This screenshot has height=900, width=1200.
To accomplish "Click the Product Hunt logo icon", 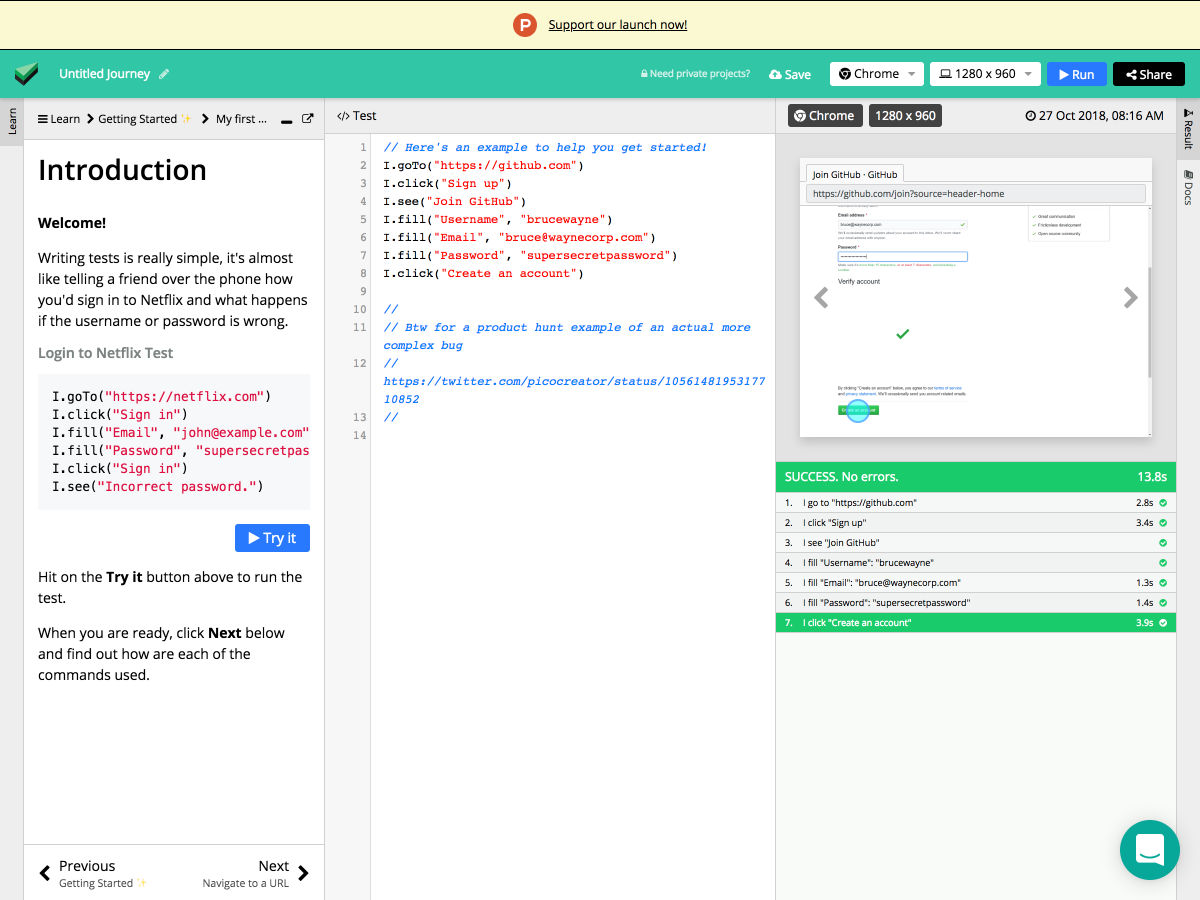I will pyautogui.click(x=525, y=25).
